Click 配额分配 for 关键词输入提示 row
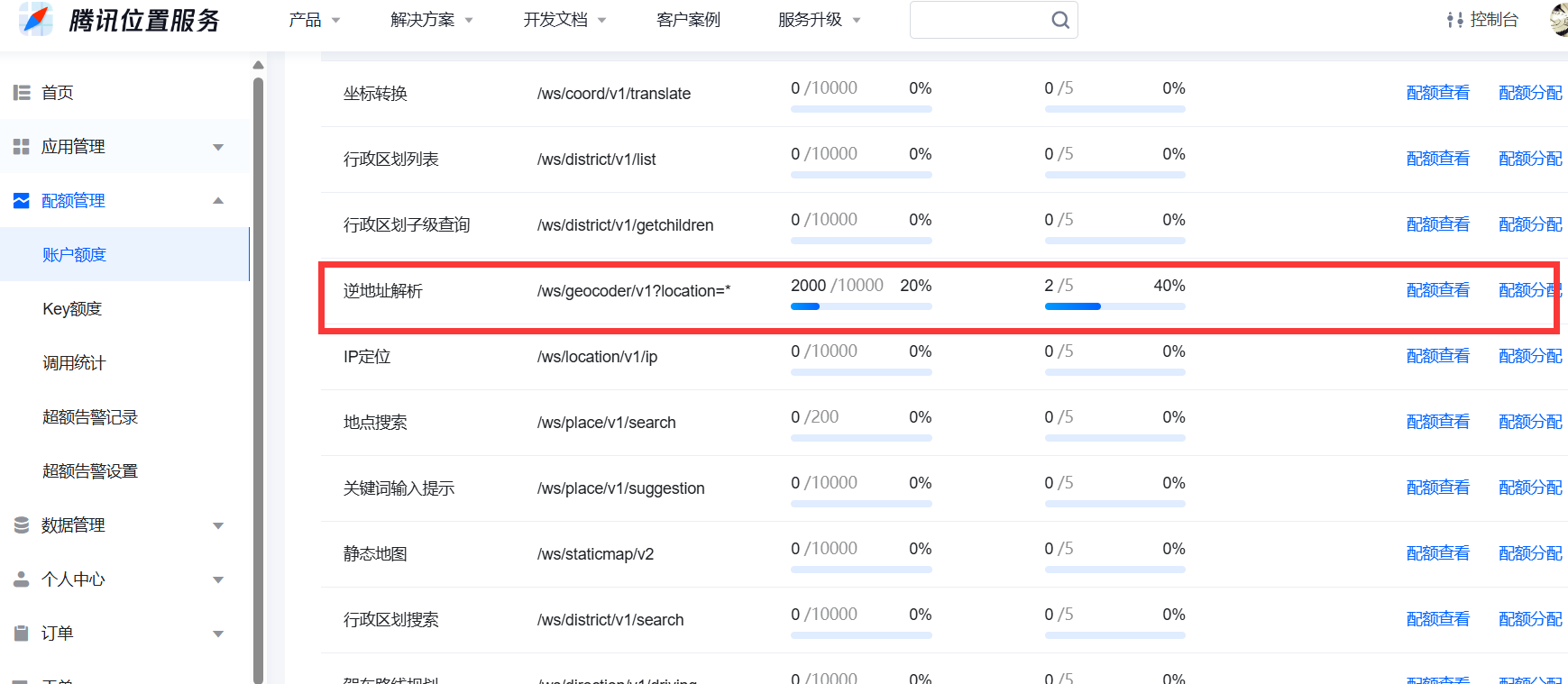The width and height of the screenshot is (1568, 684). [x=1531, y=488]
